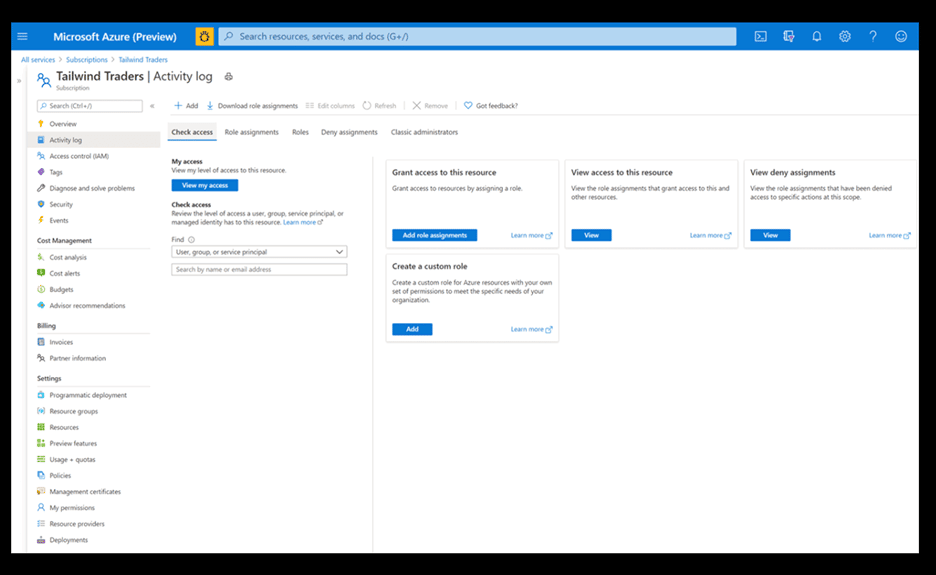Click View under View access to this resource
The width and height of the screenshot is (936, 575).
[x=591, y=235]
